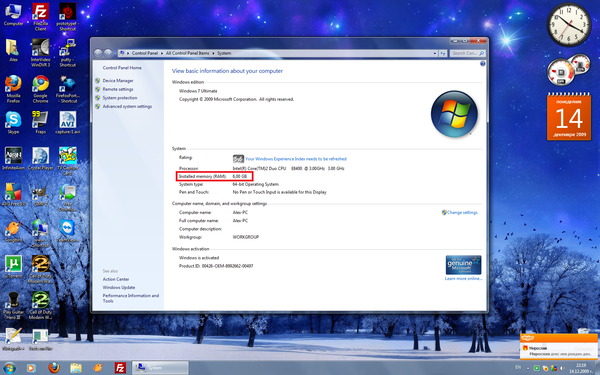
Task: Open Windows Update under See also
Action: tap(119, 287)
